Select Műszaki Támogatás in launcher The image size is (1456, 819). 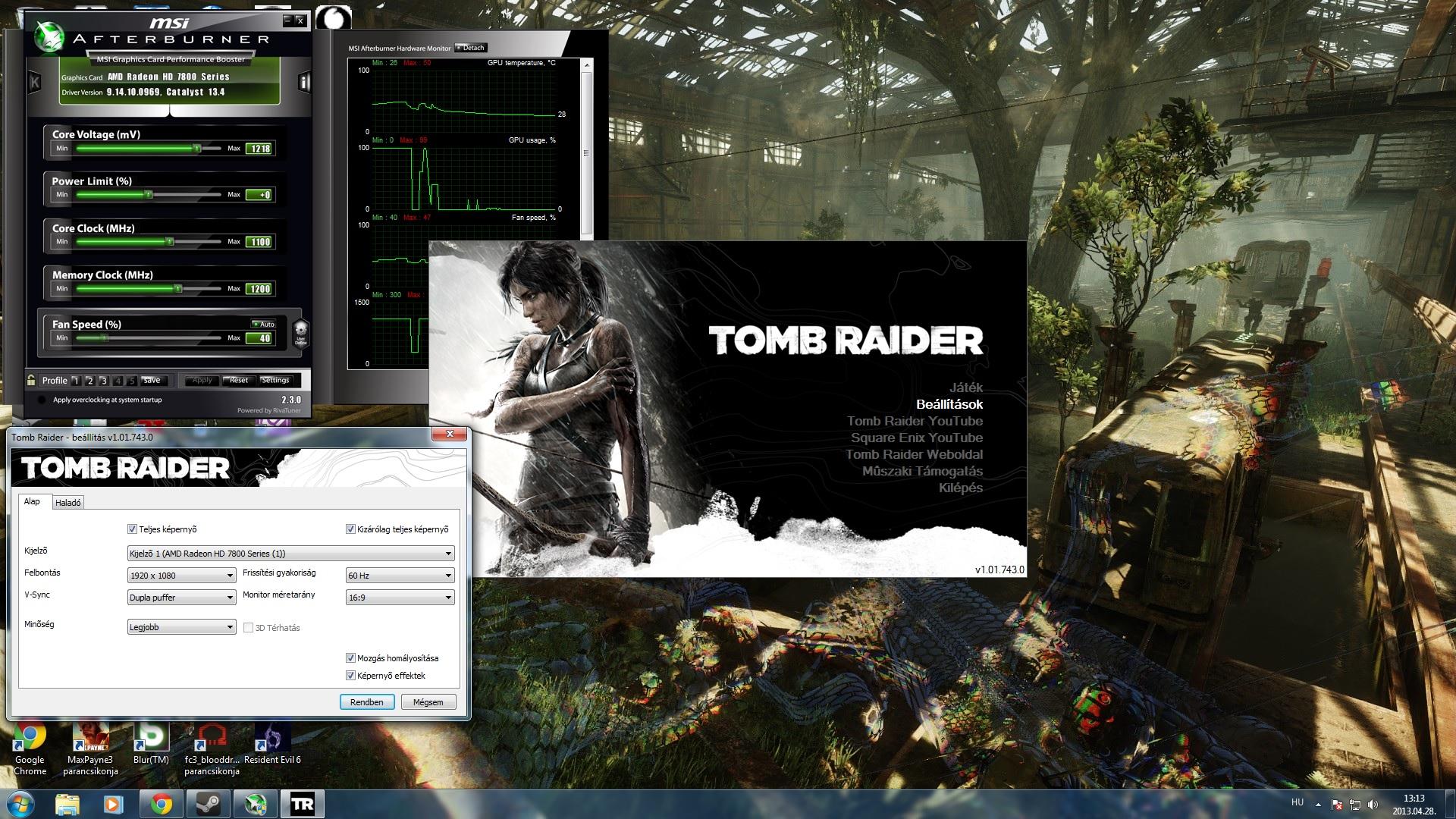922,471
